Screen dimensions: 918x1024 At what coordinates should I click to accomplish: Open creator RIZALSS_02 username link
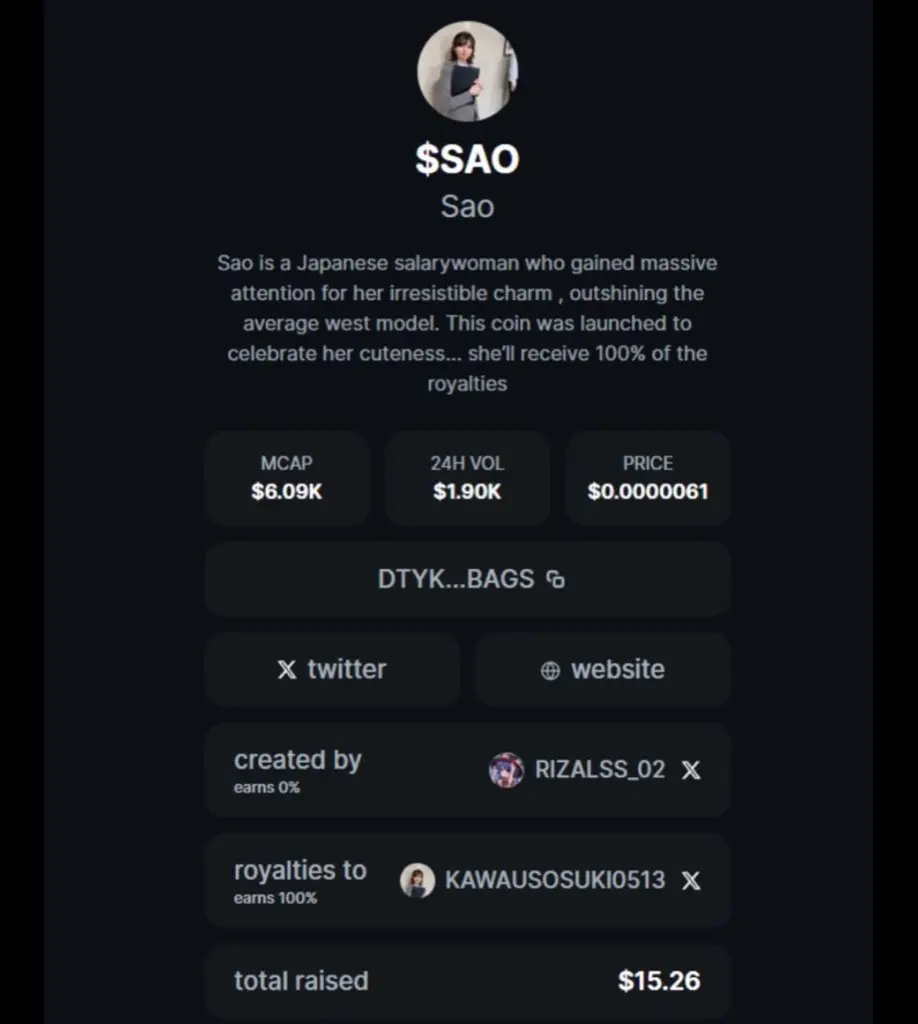click(x=600, y=769)
